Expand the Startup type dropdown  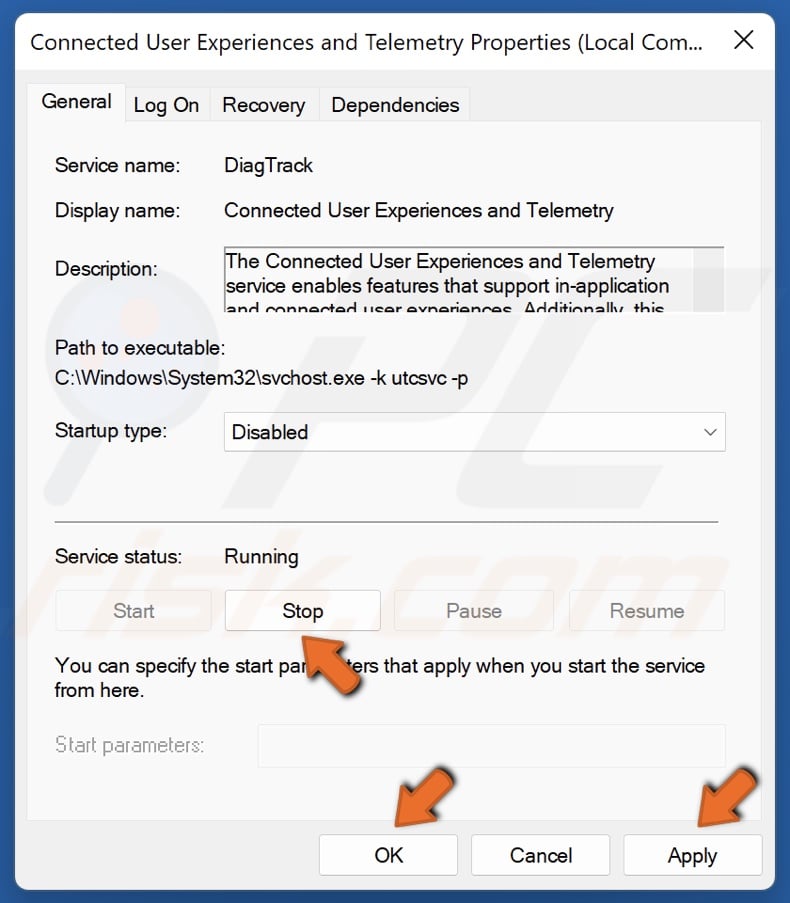tap(474, 432)
